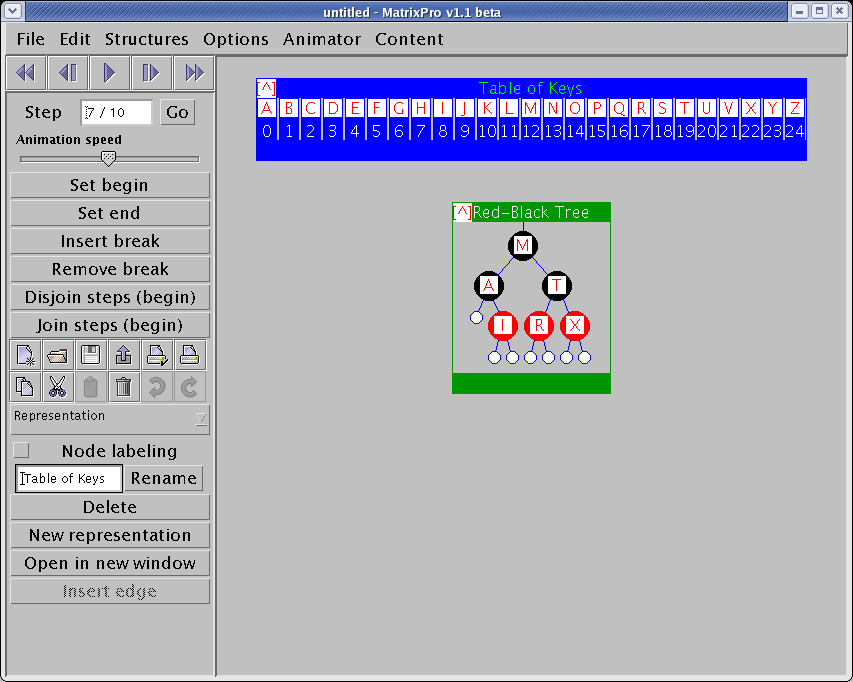Click the Delete button
853x682 pixels.
click(110, 507)
